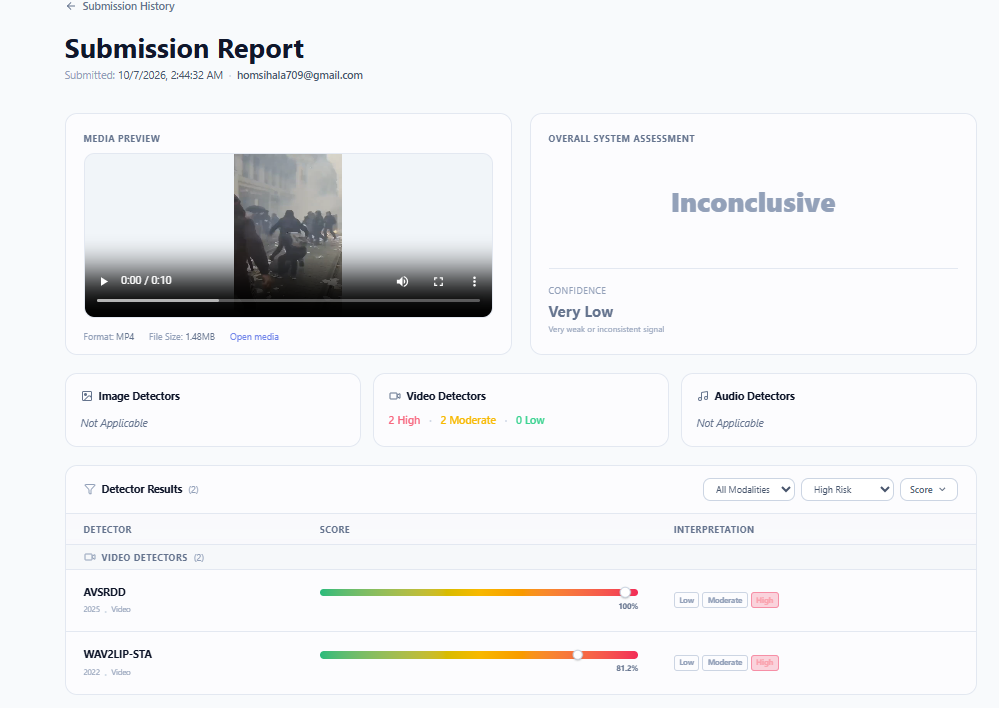Screen dimensions: 999x708
Task: Select WAV2LIP-STA Moderate badge
Action: pos(725,663)
